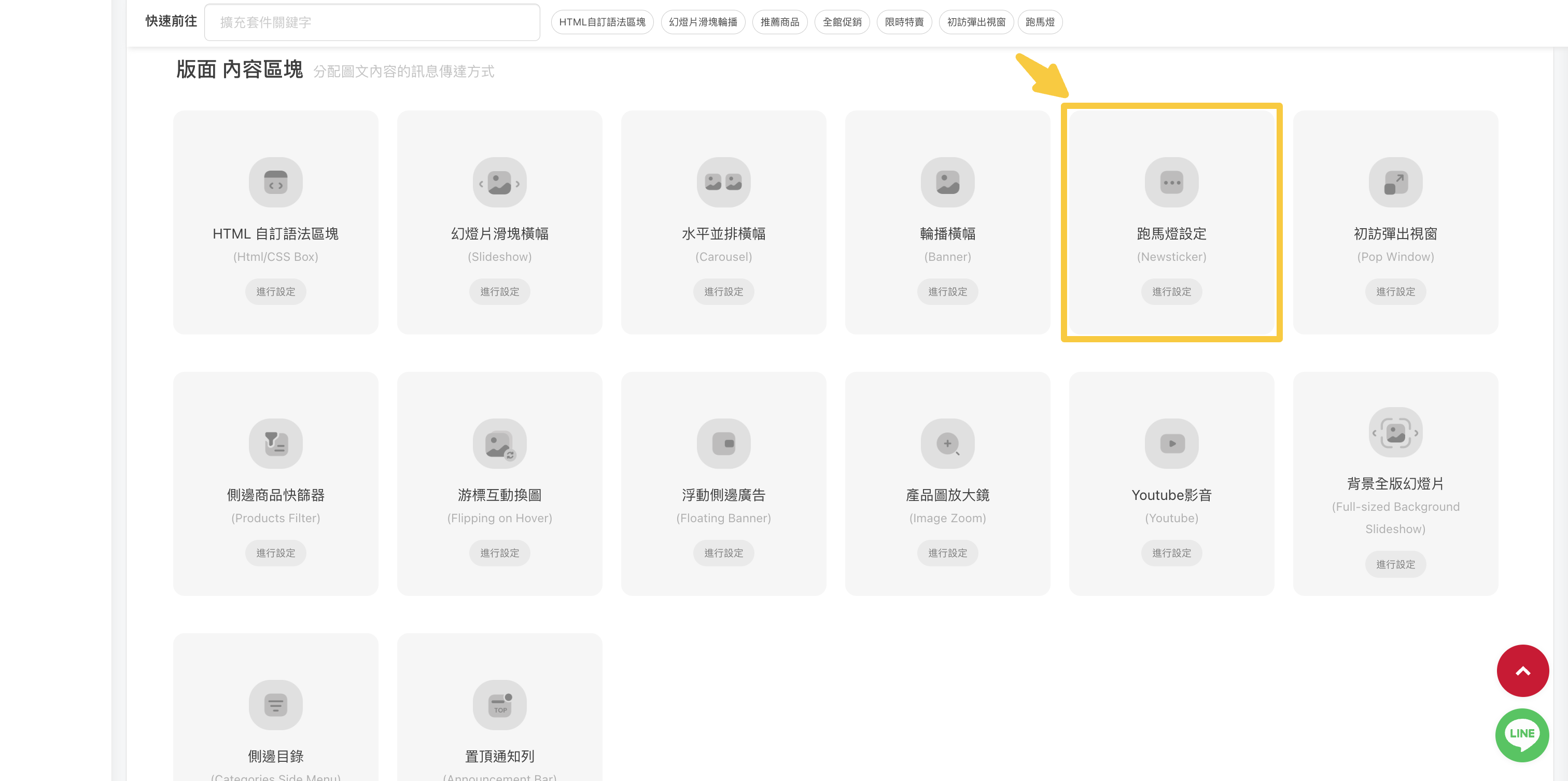The width and height of the screenshot is (1568, 781).
Task: Click the red back-to-top arrow button
Action: click(1522, 671)
